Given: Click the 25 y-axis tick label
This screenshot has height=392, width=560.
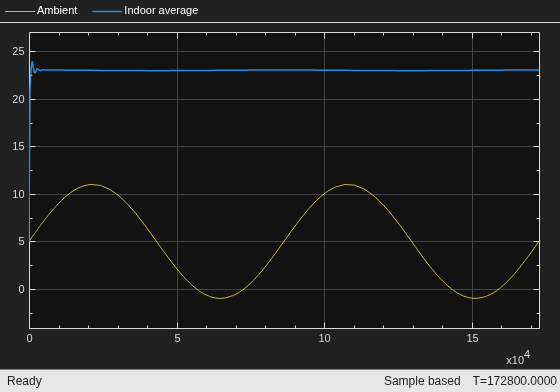Looking at the screenshot, I should coord(18,51).
